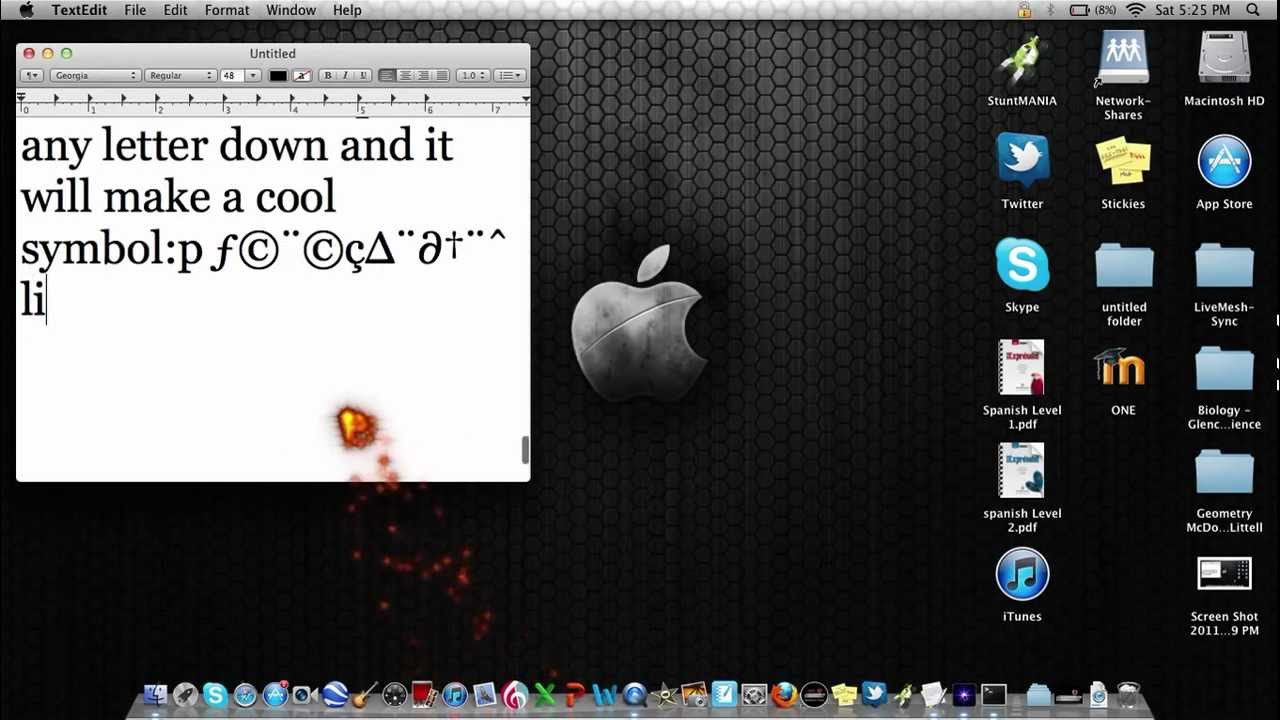This screenshot has height=720, width=1280.
Task: Open the text background color swatch
Action: click(301, 75)
